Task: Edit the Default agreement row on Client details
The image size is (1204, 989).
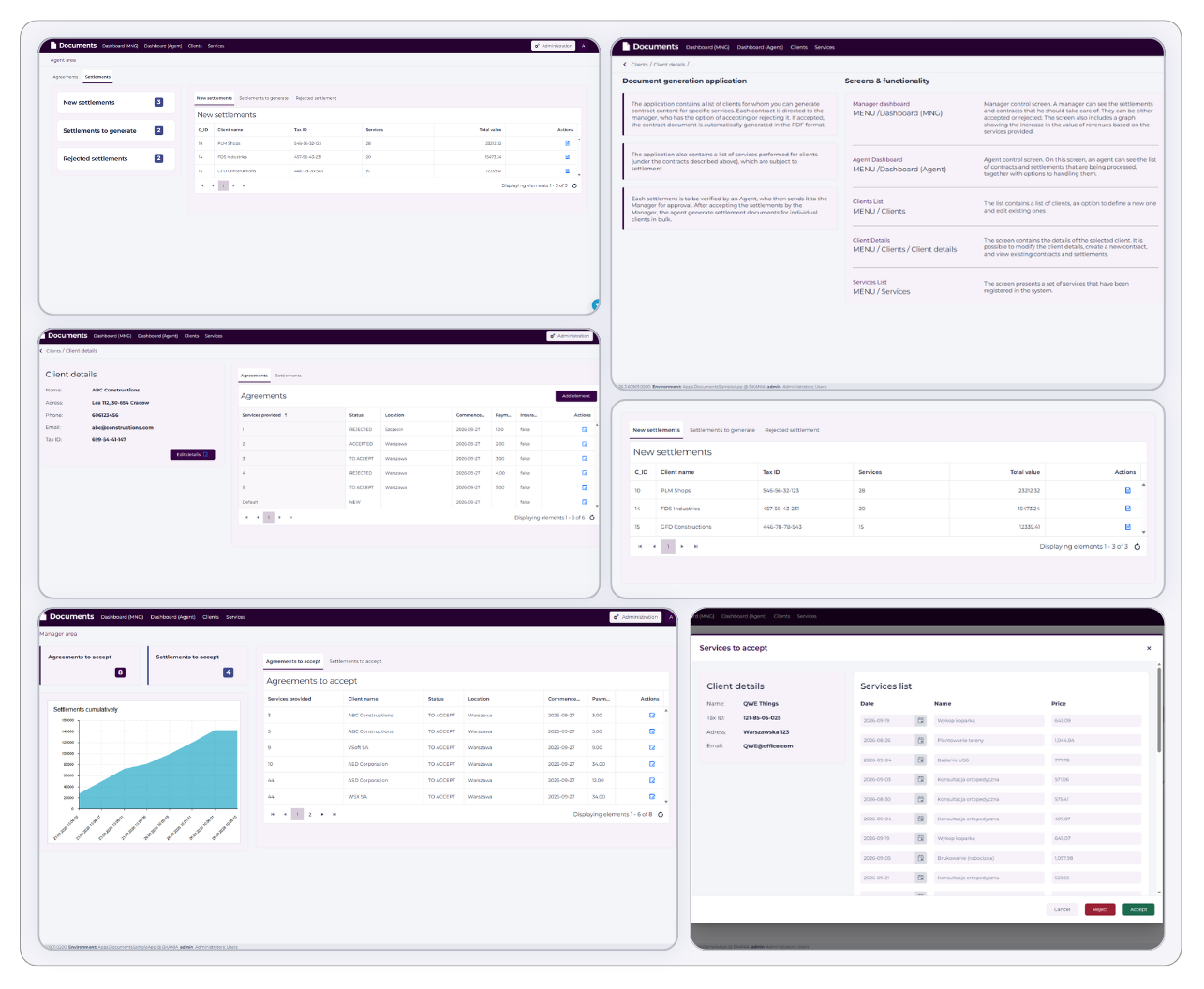Action: coord(585,502)
